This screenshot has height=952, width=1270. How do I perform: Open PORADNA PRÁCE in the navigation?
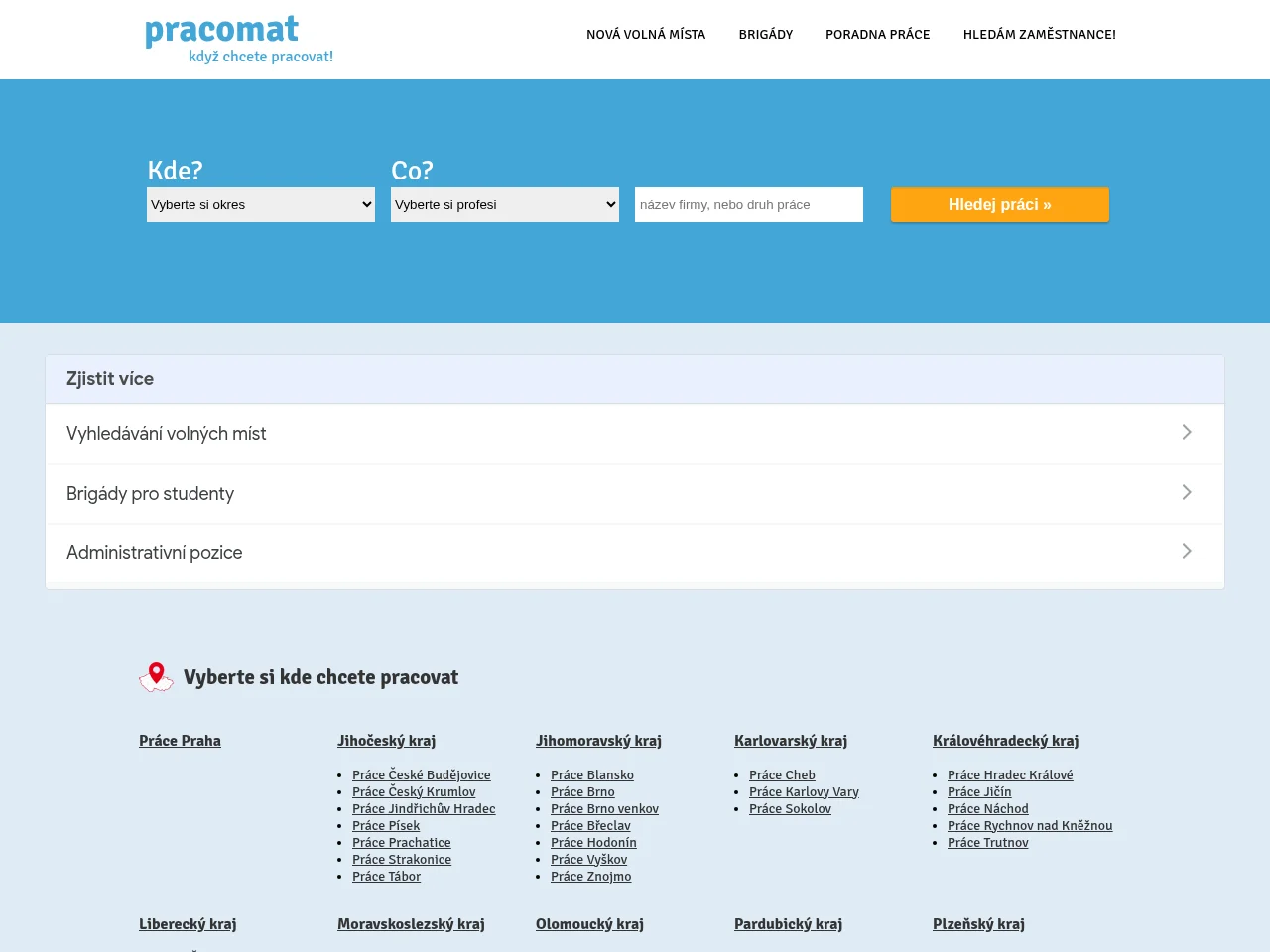pyautogui.click(x=878, y=35)
